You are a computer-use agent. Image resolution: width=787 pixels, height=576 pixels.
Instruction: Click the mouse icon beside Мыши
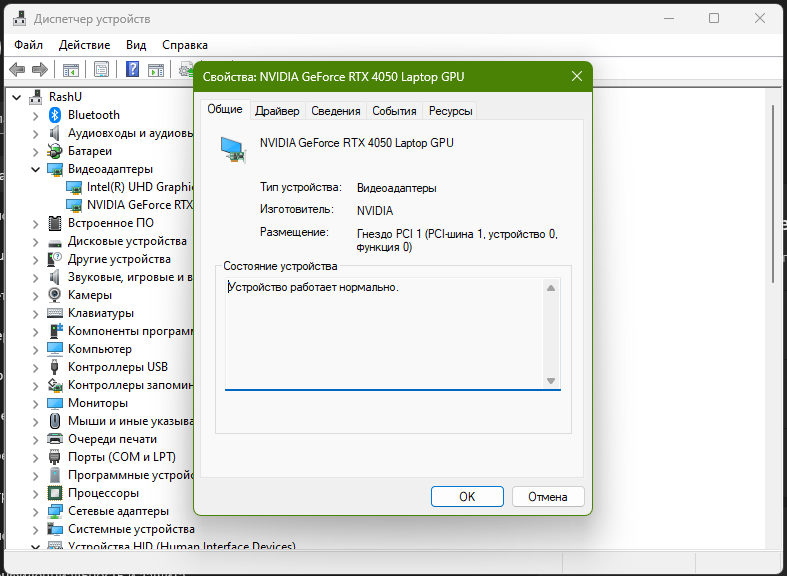point(55,420)
